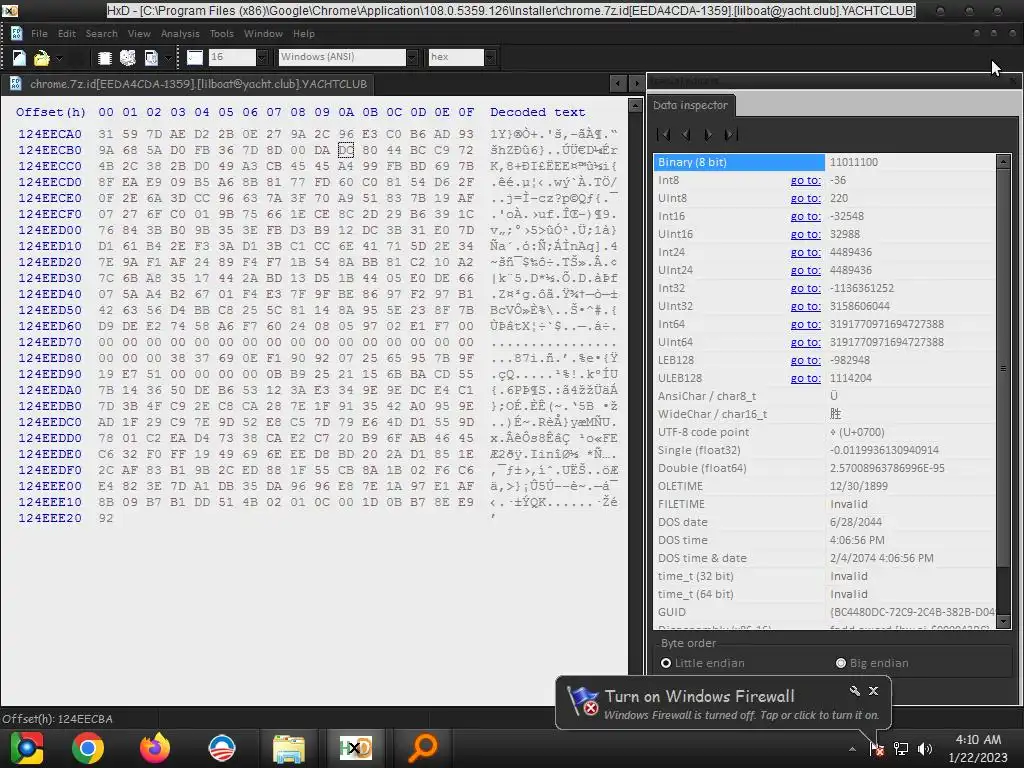Select Big endian byte order
The height and width of the screenshot is (768, 1024).
(x=872, y=663)
